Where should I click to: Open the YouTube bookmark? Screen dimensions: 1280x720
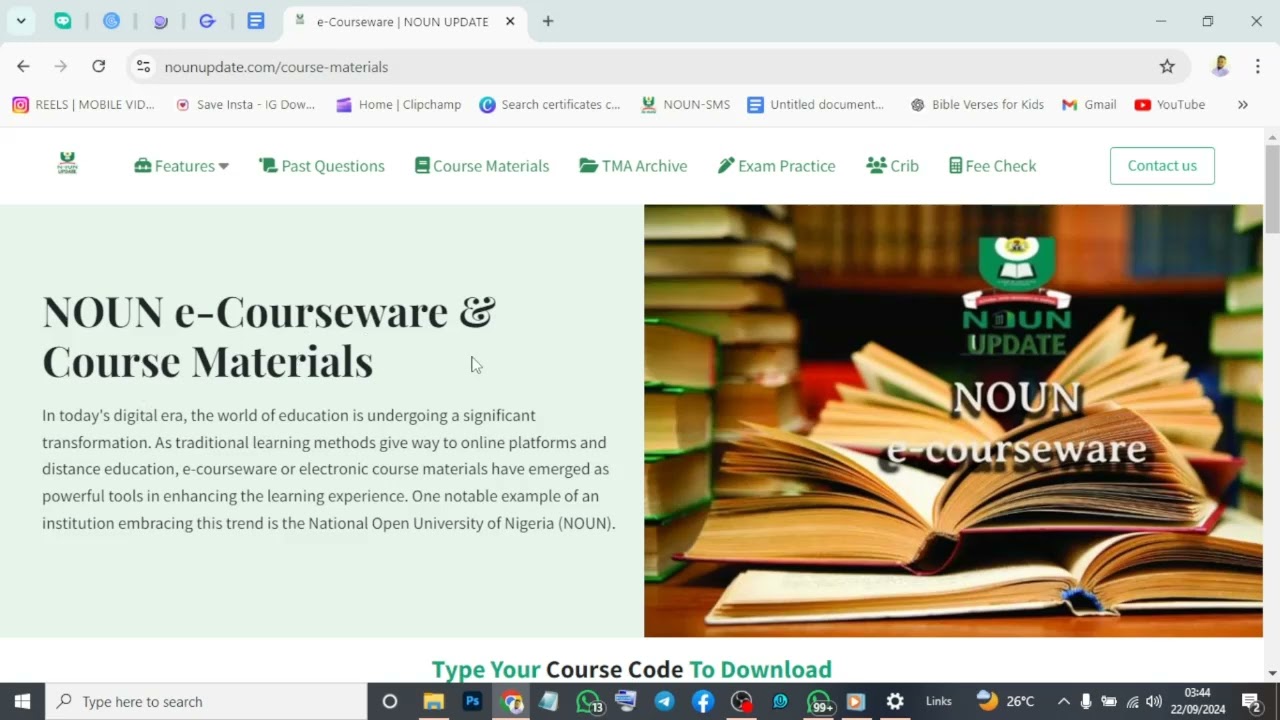[x=1170, y=104]
